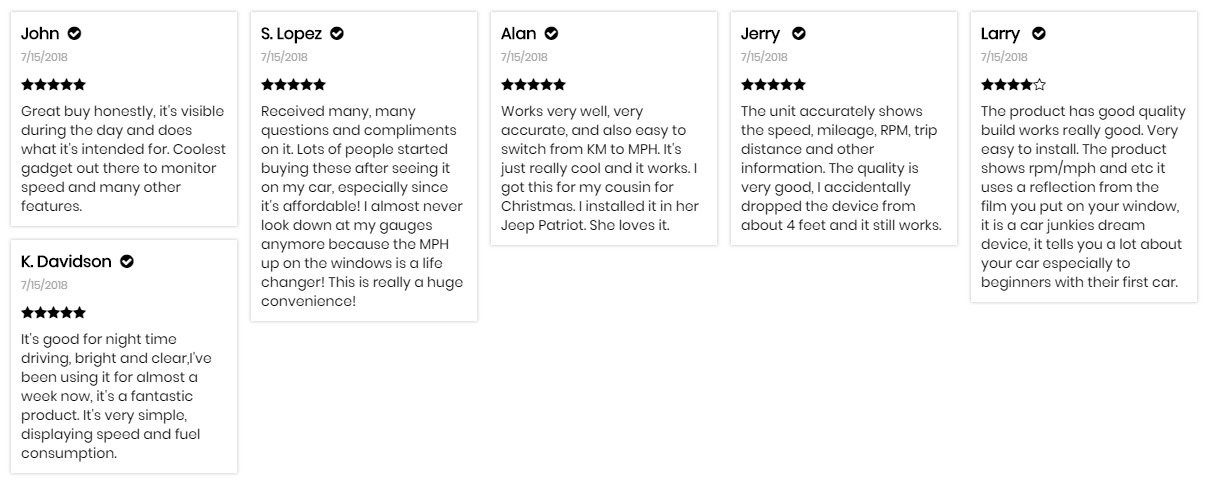Click Alan's verified checkmark icon
This screenshot has width=1212, height=489.
pyautogui.click(x=551, y=34)
